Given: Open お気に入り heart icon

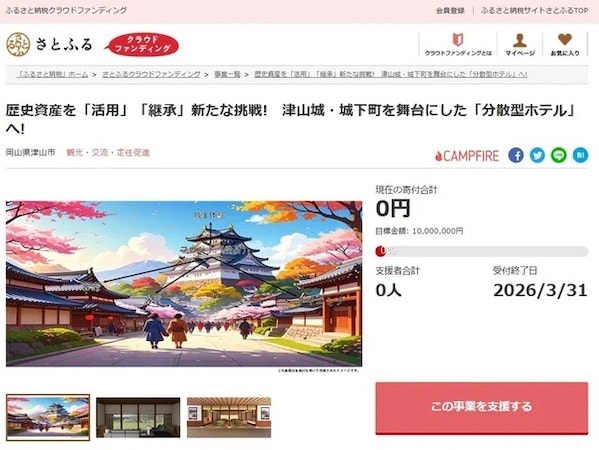Looking at the screenshot, I should (x=565, y=45).
